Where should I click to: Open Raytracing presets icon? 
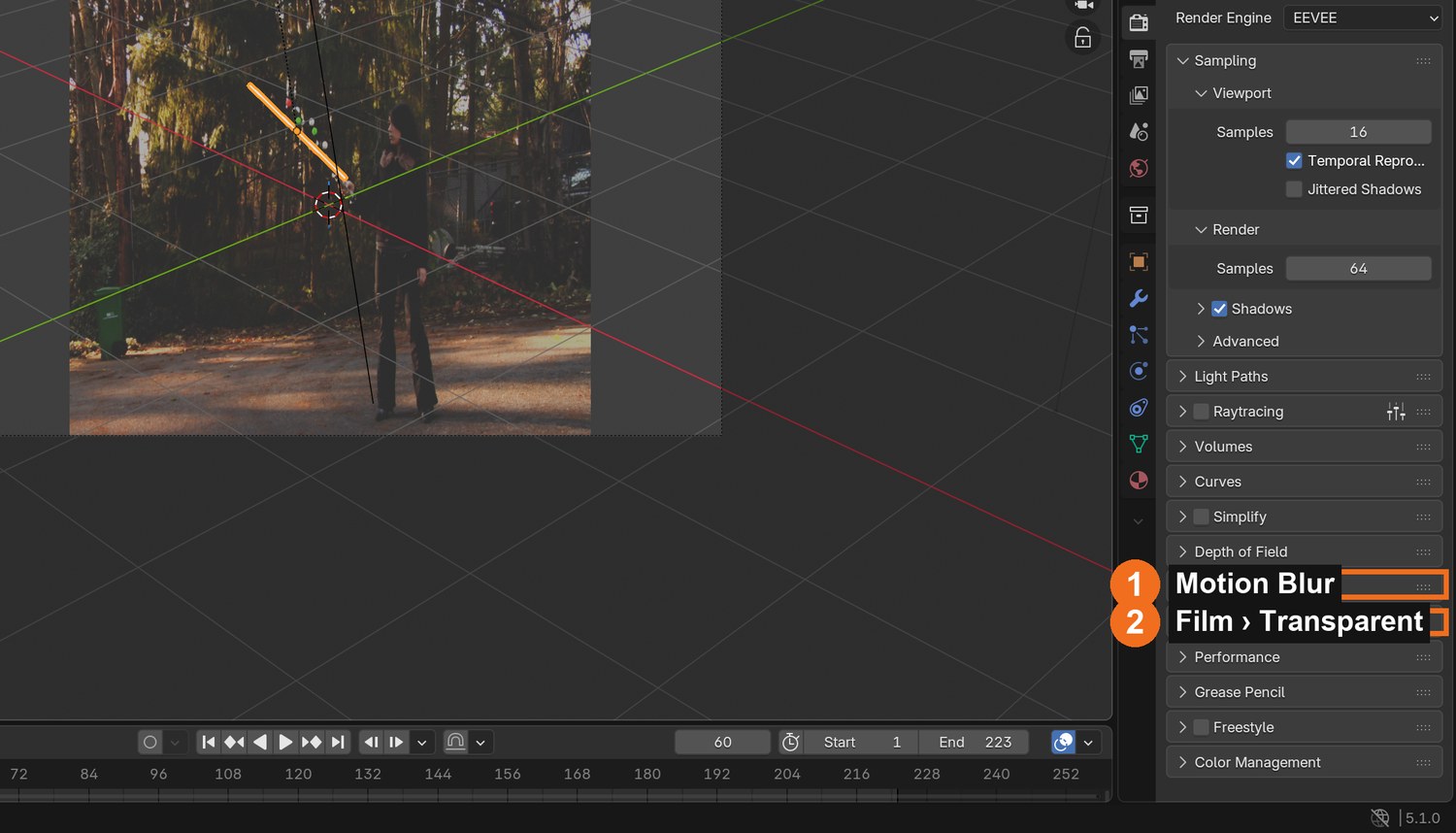[x=1396, y=412]
